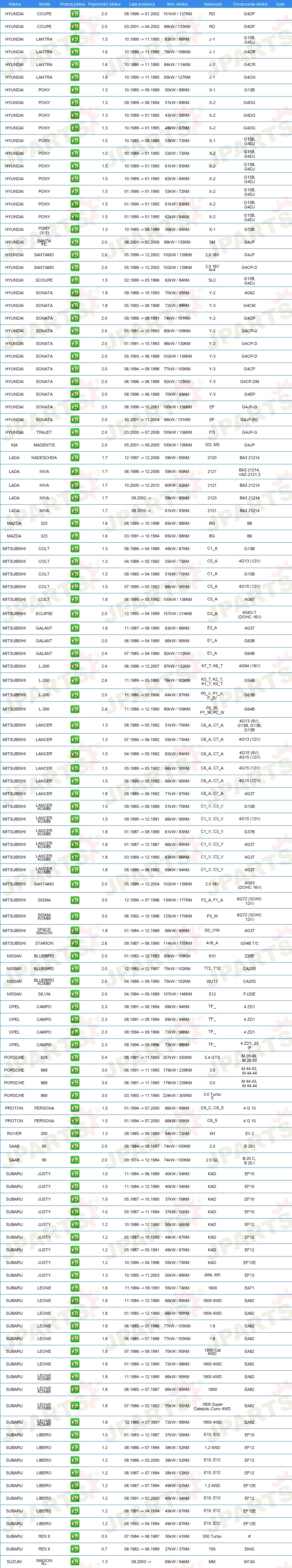This screenshot has height=1568, width=292.
Task: Click fuel icon in Rover 200 row
Action: (x=74, y=1133)
